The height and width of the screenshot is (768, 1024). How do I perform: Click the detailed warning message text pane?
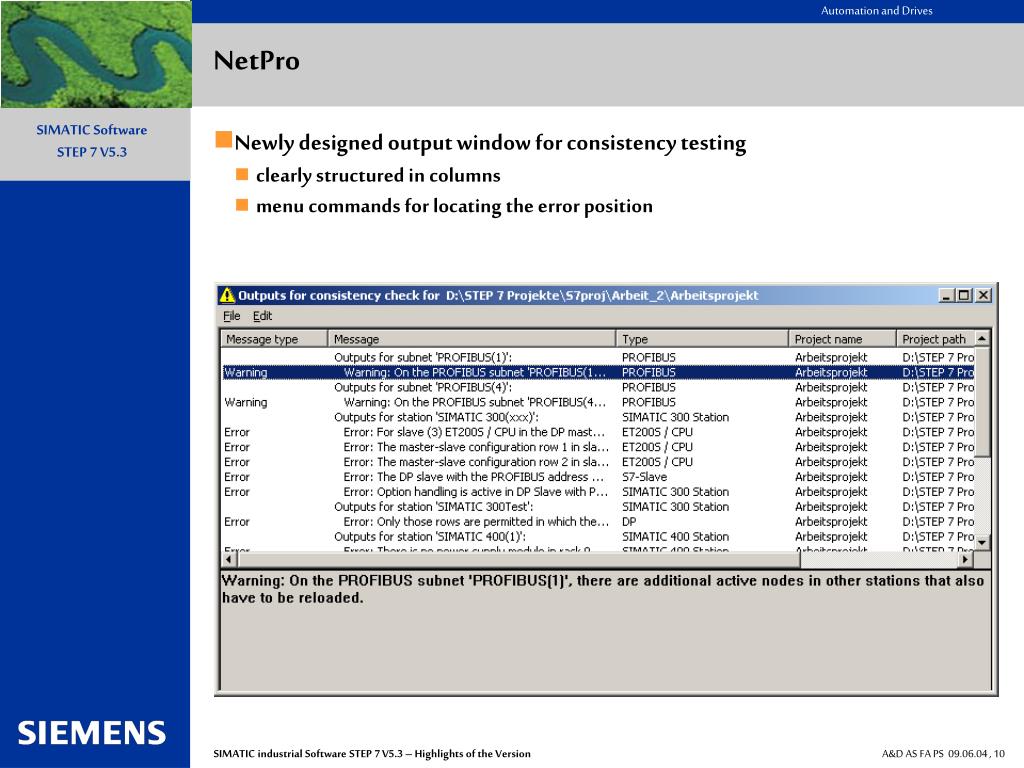(605, 630)
